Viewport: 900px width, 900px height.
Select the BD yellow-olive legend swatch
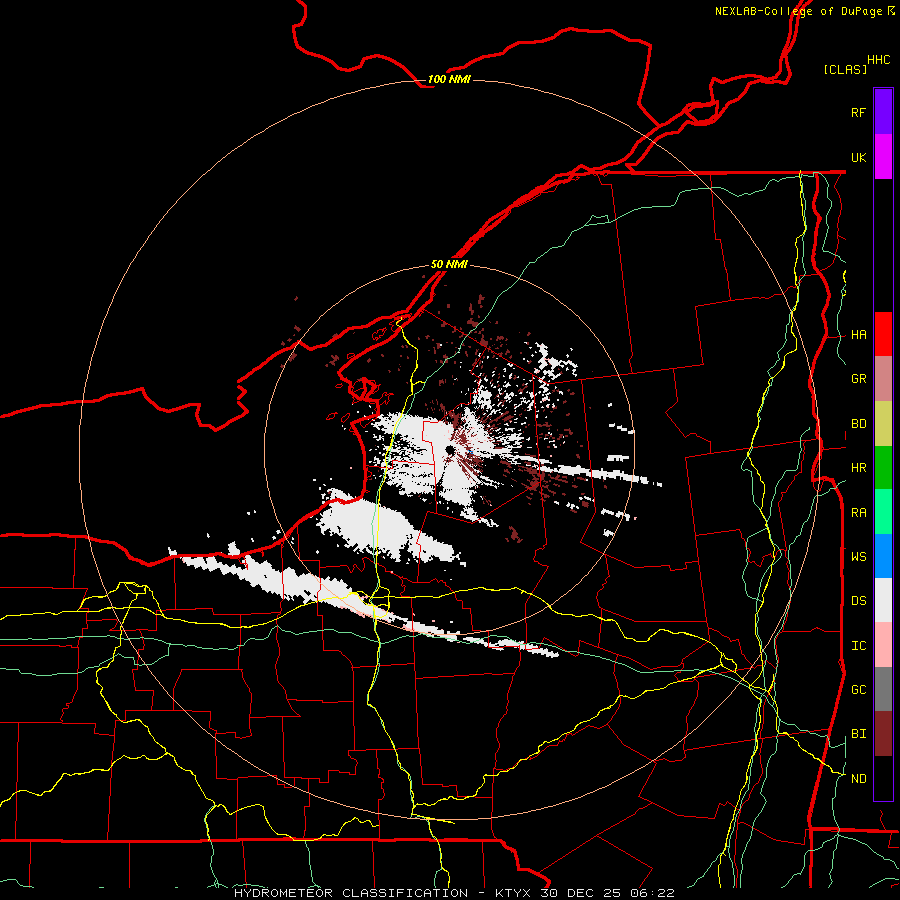[x=883, y=424]
